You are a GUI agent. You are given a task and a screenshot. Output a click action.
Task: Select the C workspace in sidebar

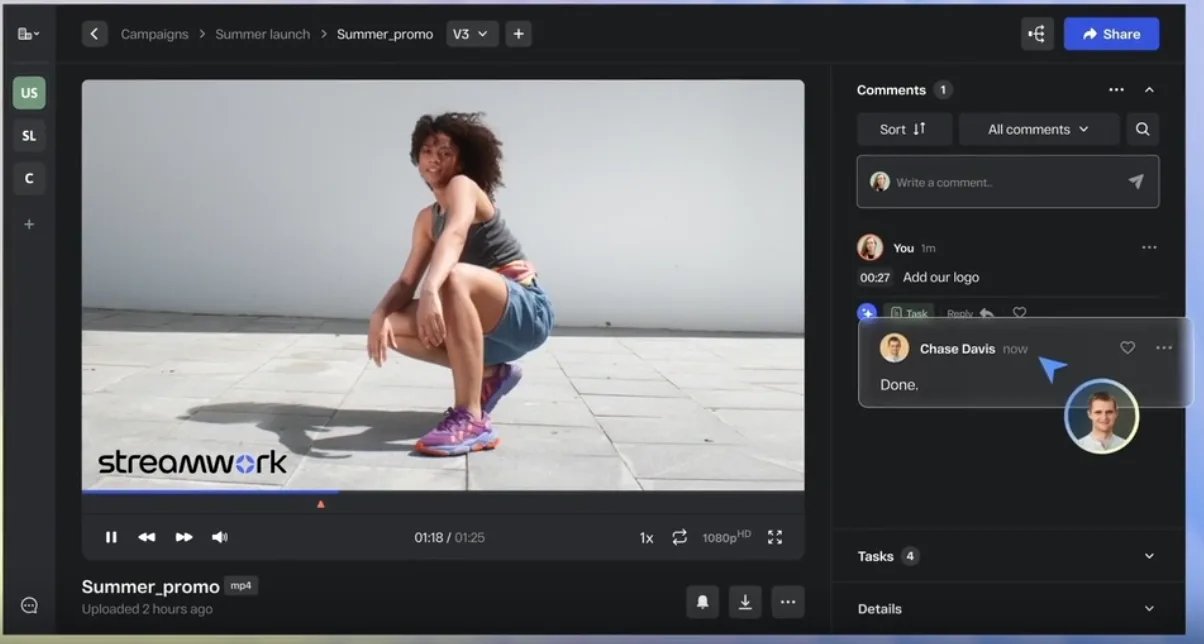coord(29,178)
